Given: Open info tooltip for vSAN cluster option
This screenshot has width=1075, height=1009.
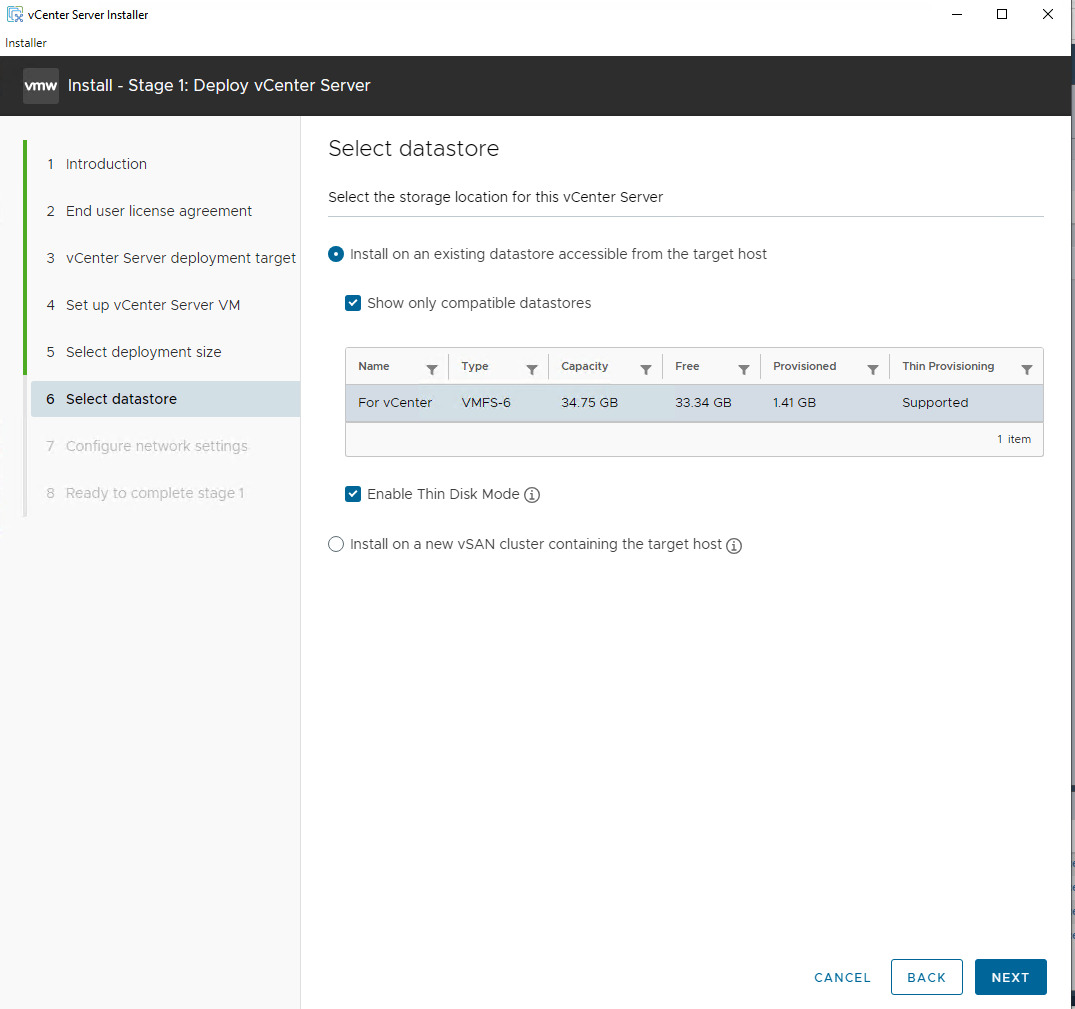Looking at the screenshot, I should [734, 546].
